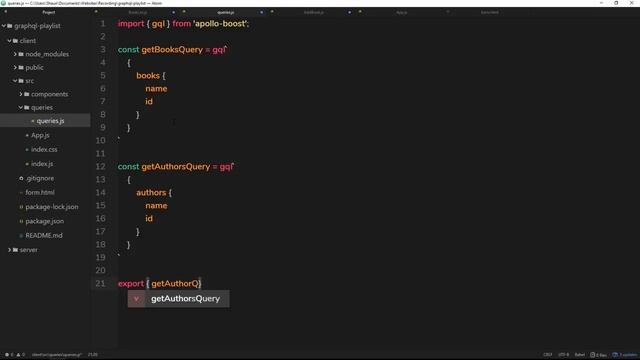Click the server folder icon
640x360 pixels.
(x=16, y=250)
